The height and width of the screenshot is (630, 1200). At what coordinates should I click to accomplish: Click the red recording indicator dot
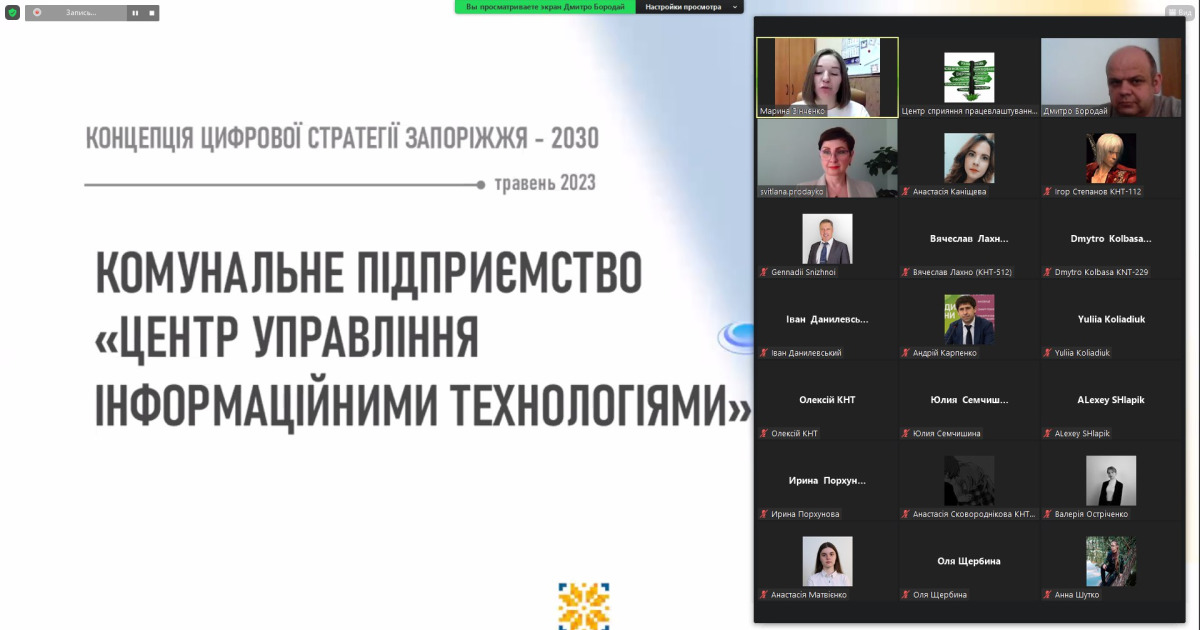point(37,13)
